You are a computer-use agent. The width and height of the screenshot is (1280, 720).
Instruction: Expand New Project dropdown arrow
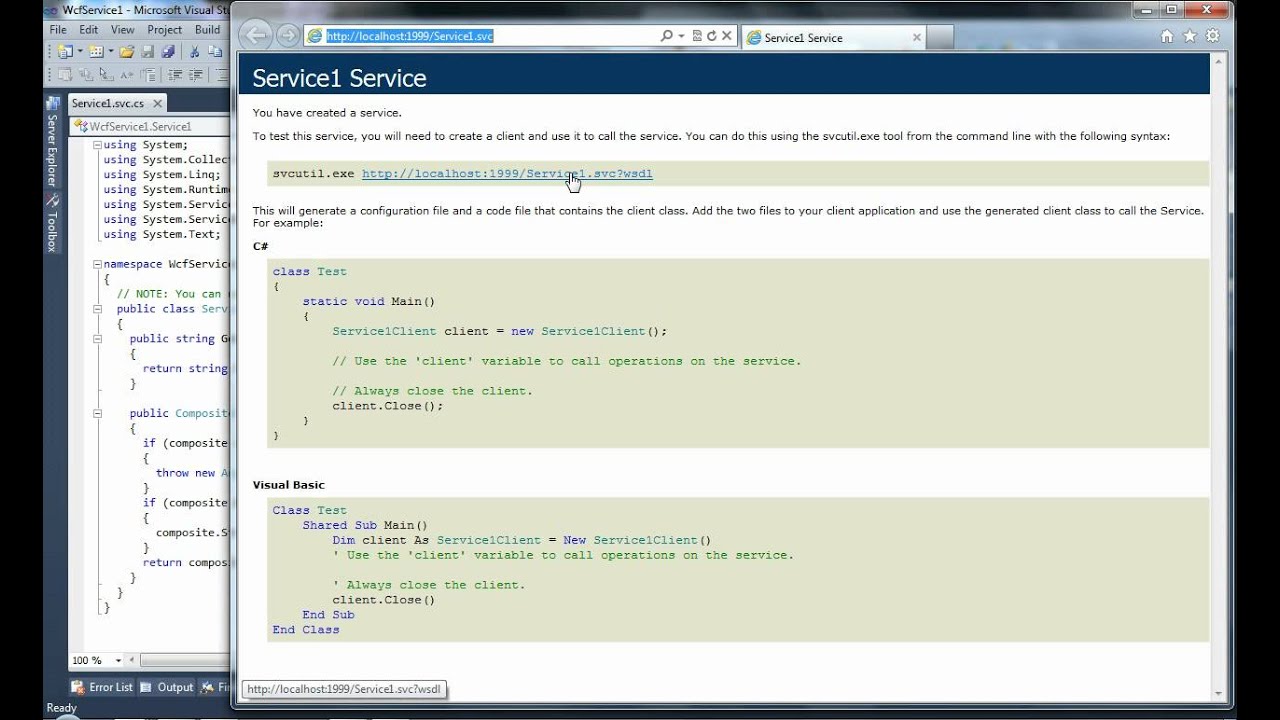click(80, 51)
